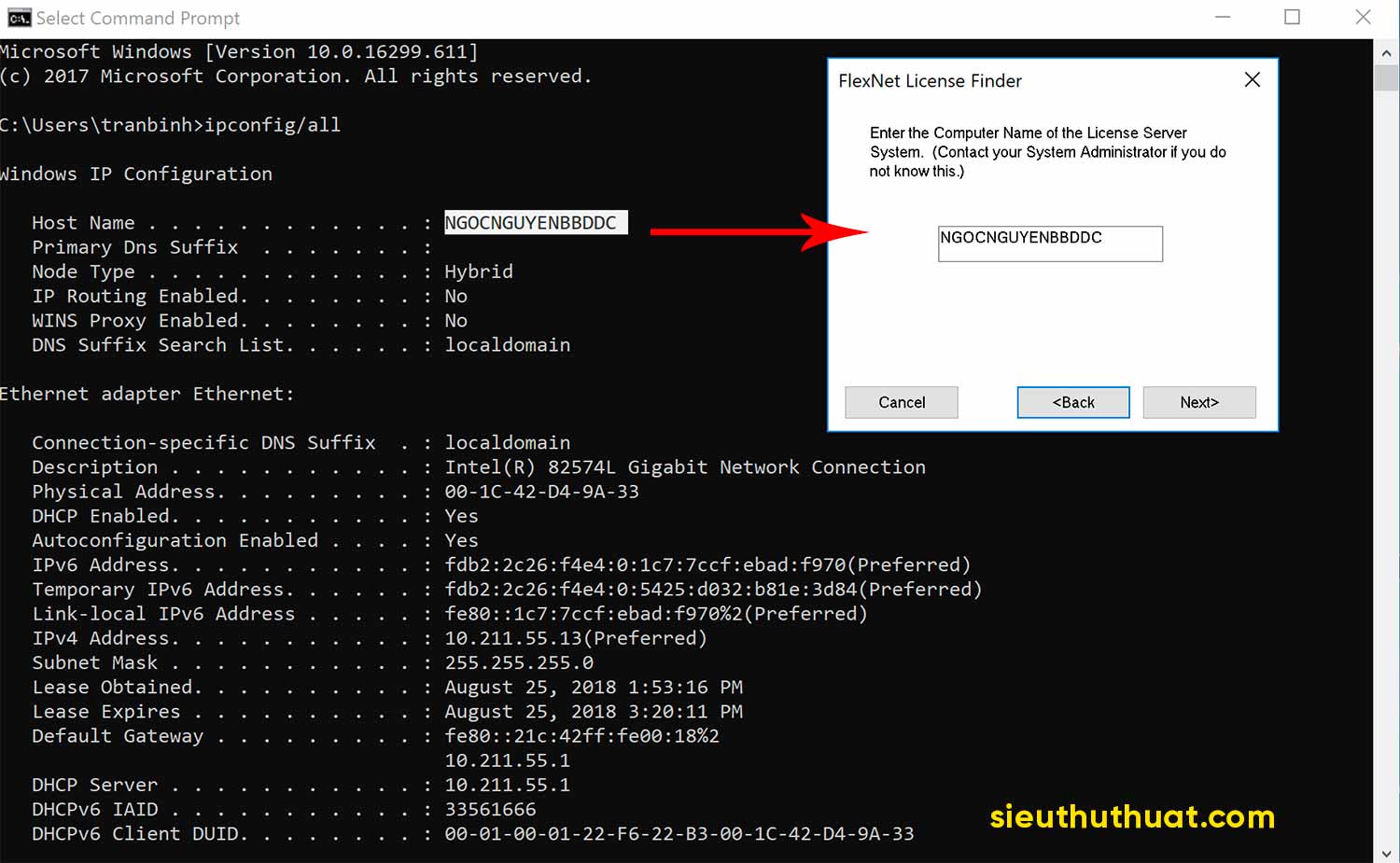
Task: Minimize the Command Prompt window
Action: point(1222,18)
